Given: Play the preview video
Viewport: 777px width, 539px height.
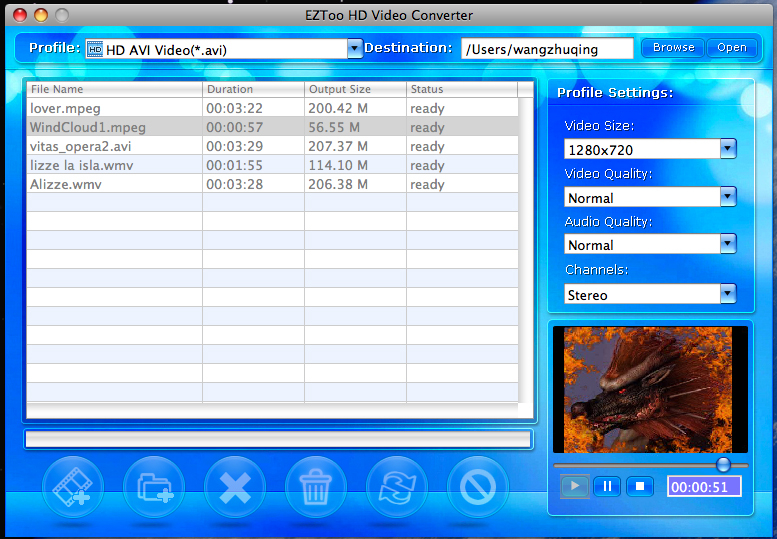Looking at the screenshot, I should tap(575, 486).
